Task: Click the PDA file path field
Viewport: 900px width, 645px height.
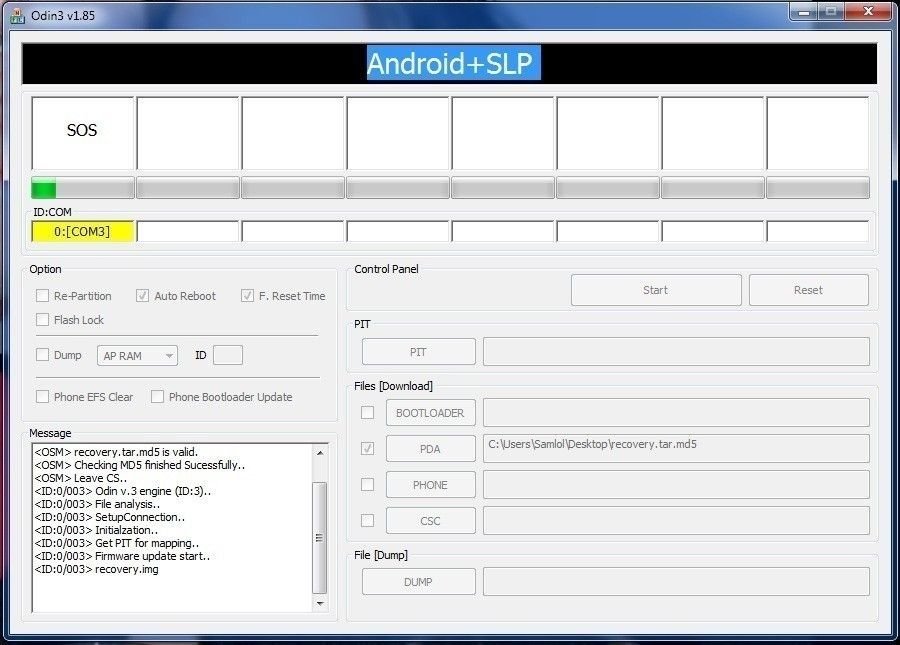Action: click(676, 448)
